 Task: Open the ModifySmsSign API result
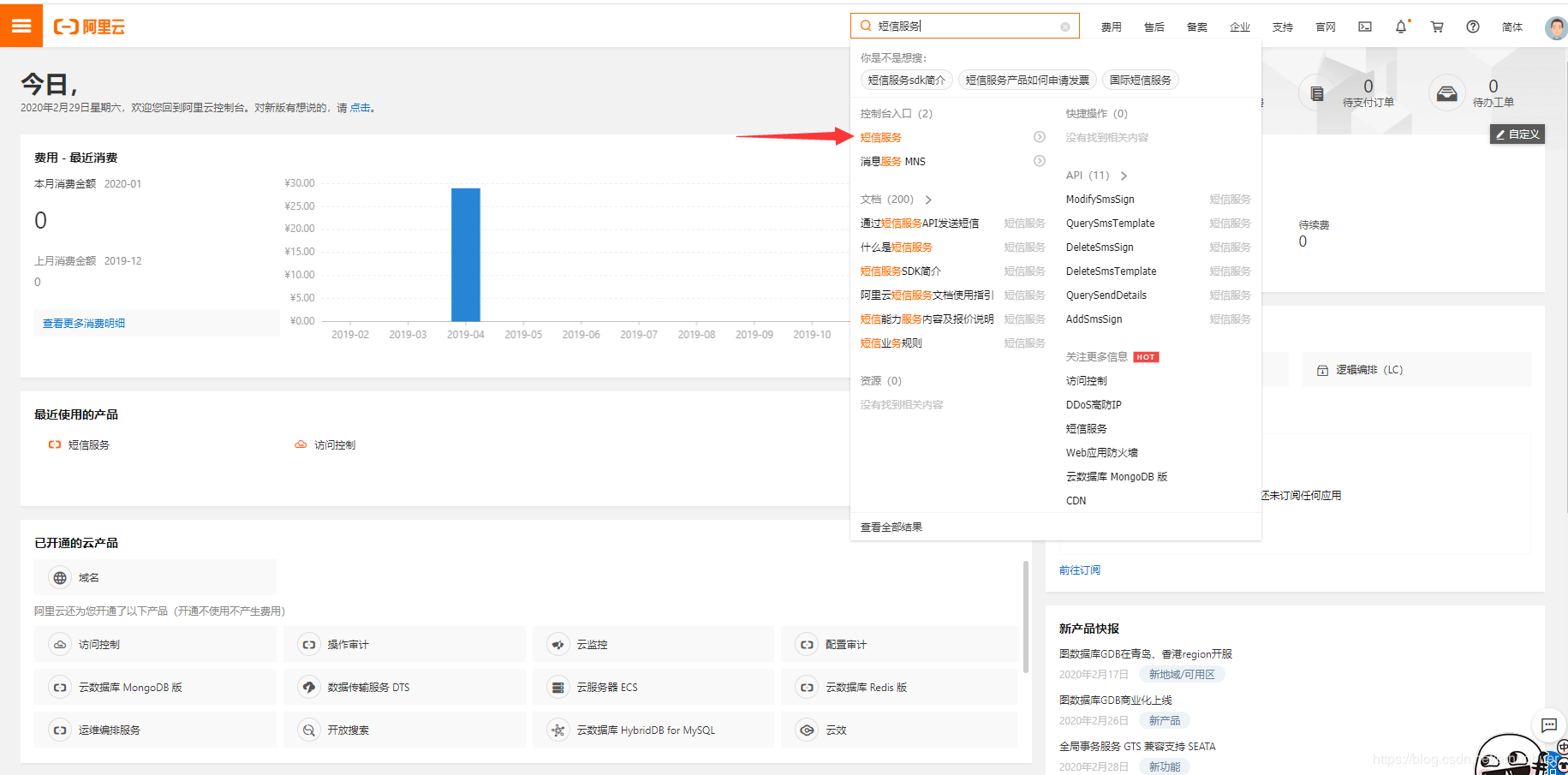click(x=1100, y=200)
